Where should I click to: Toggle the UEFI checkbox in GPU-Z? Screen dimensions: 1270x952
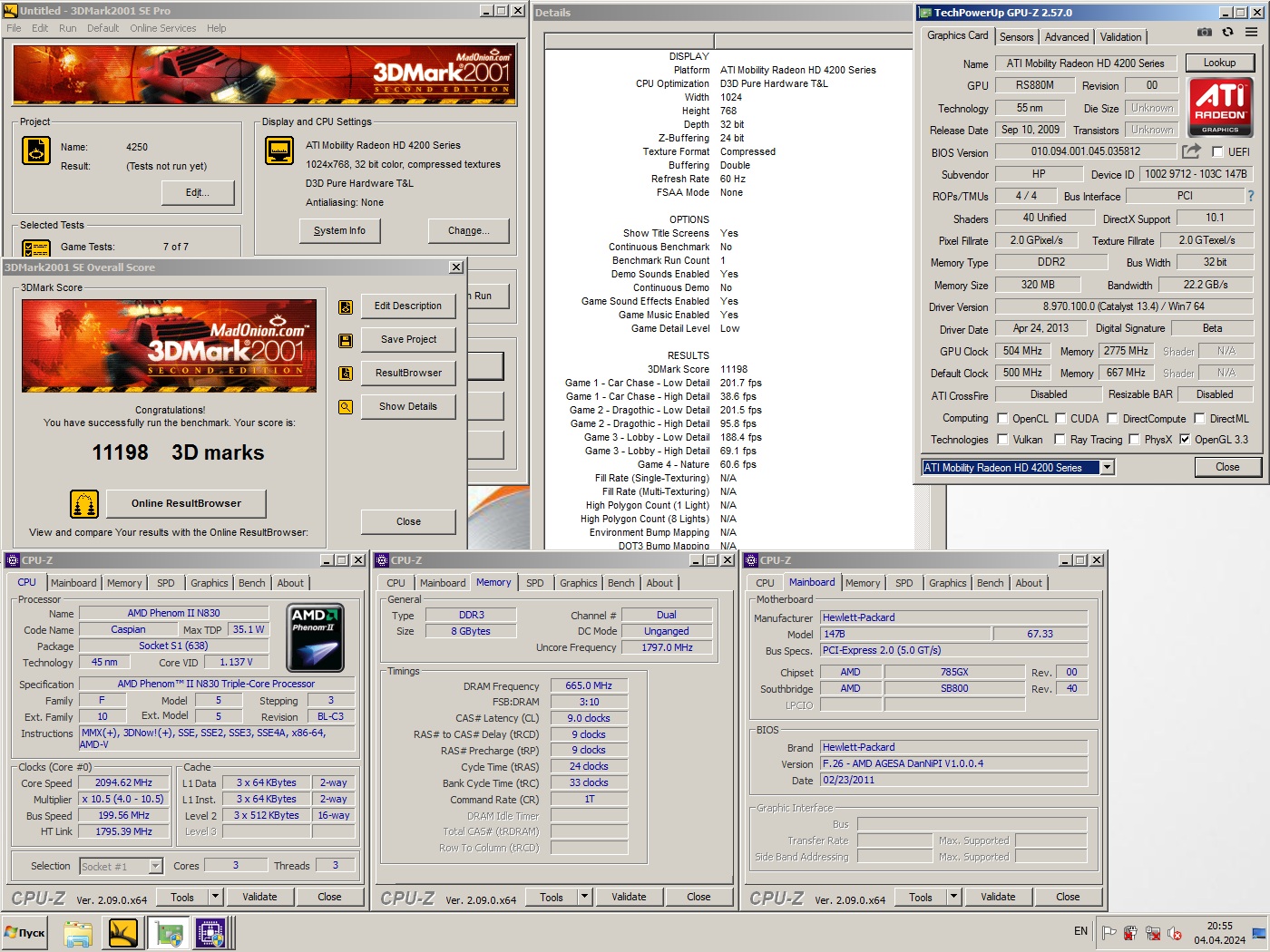pos(1217,152)
